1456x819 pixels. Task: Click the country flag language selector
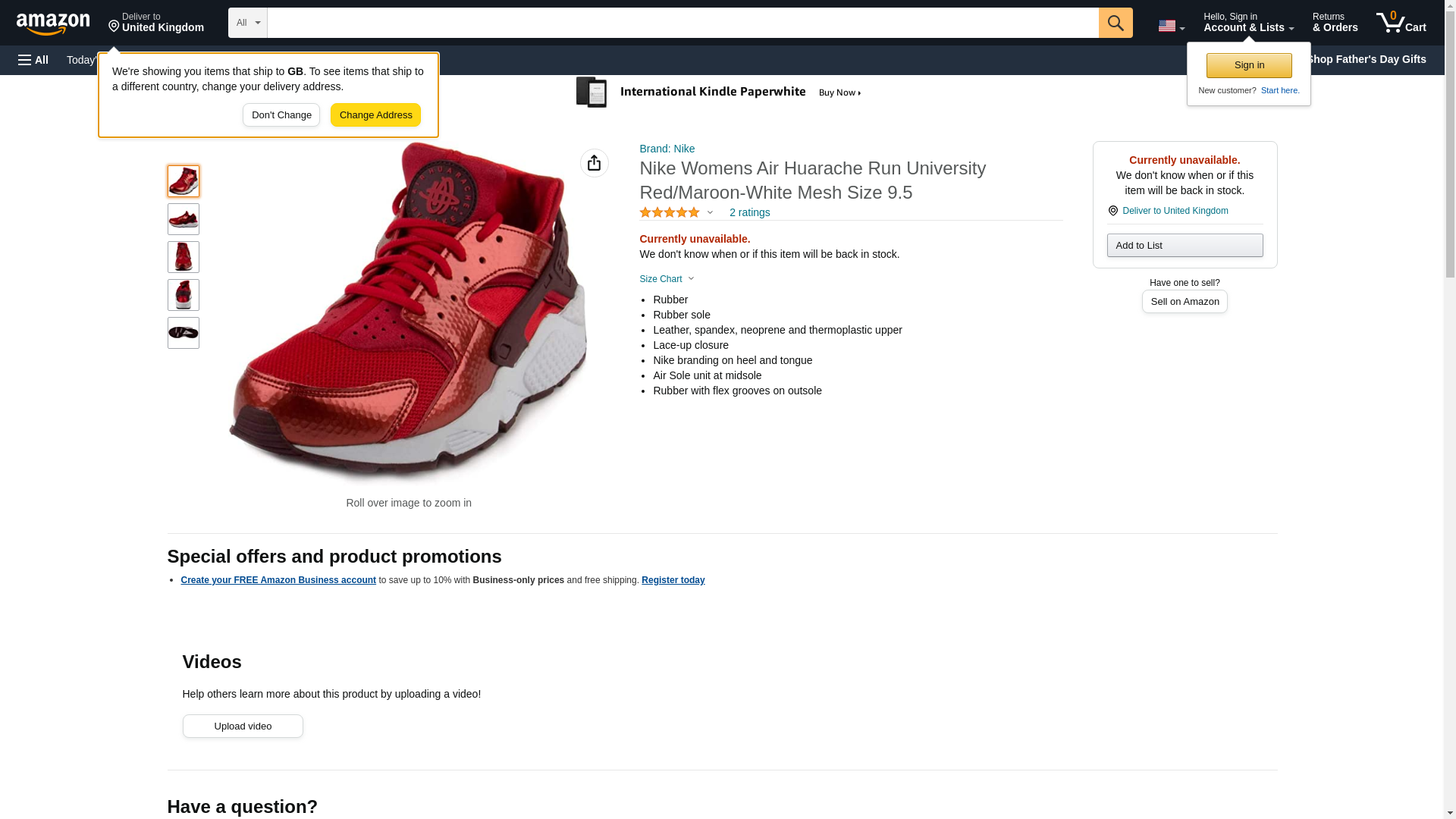coord(1170,26)
